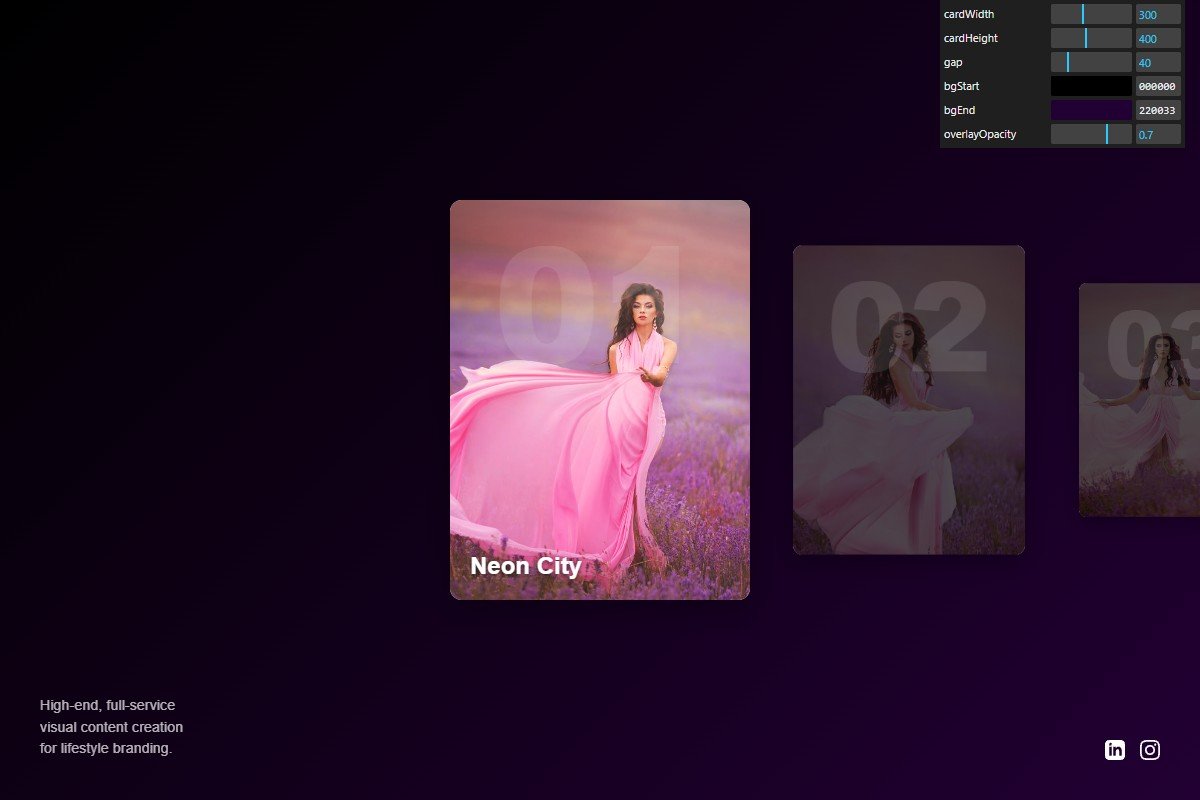Click the overlayOpacity slider track
The height and width of the screenshot is (800, 1200).
coord(1090,134)
